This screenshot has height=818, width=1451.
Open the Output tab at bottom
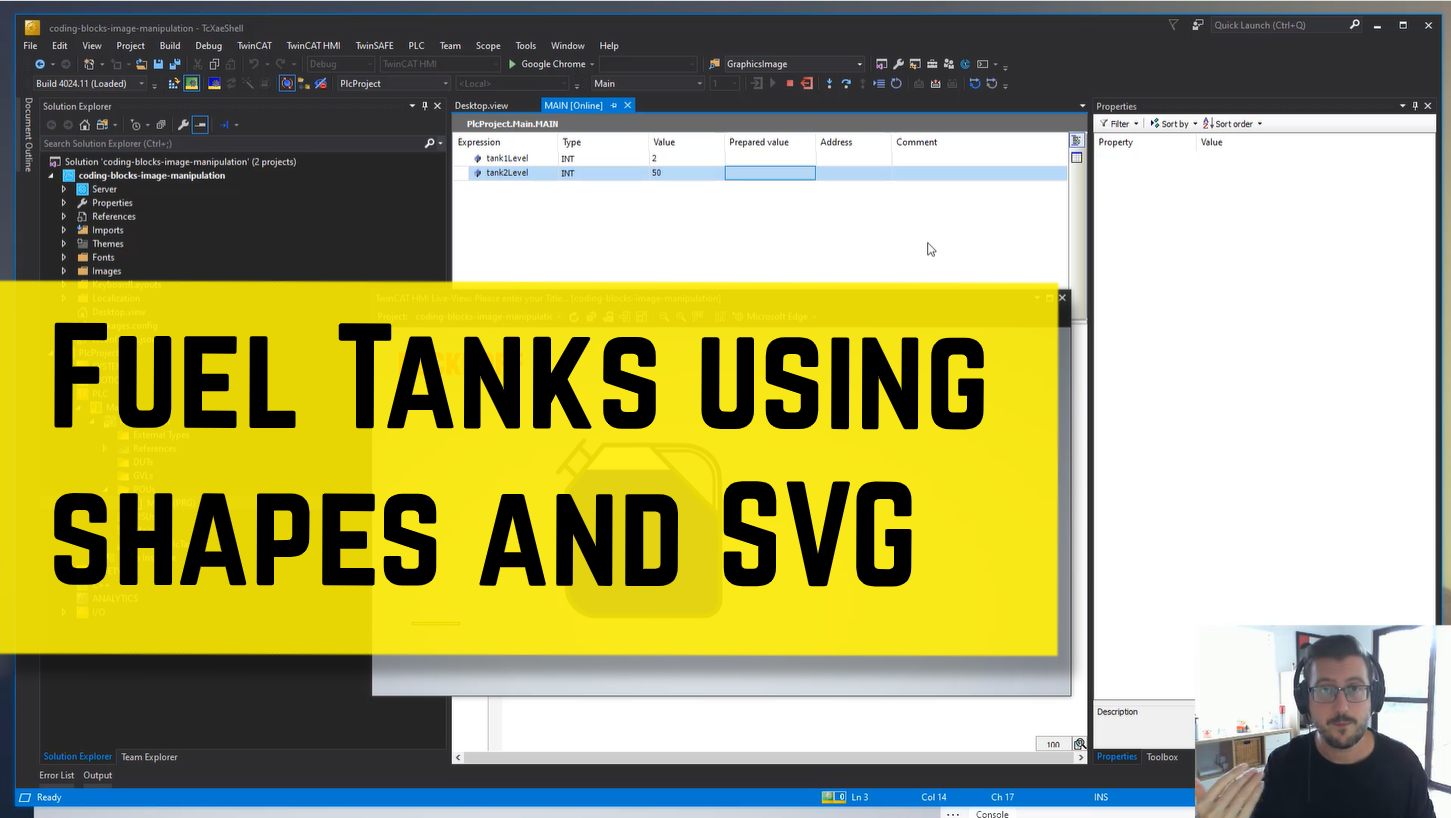(98, 775)
